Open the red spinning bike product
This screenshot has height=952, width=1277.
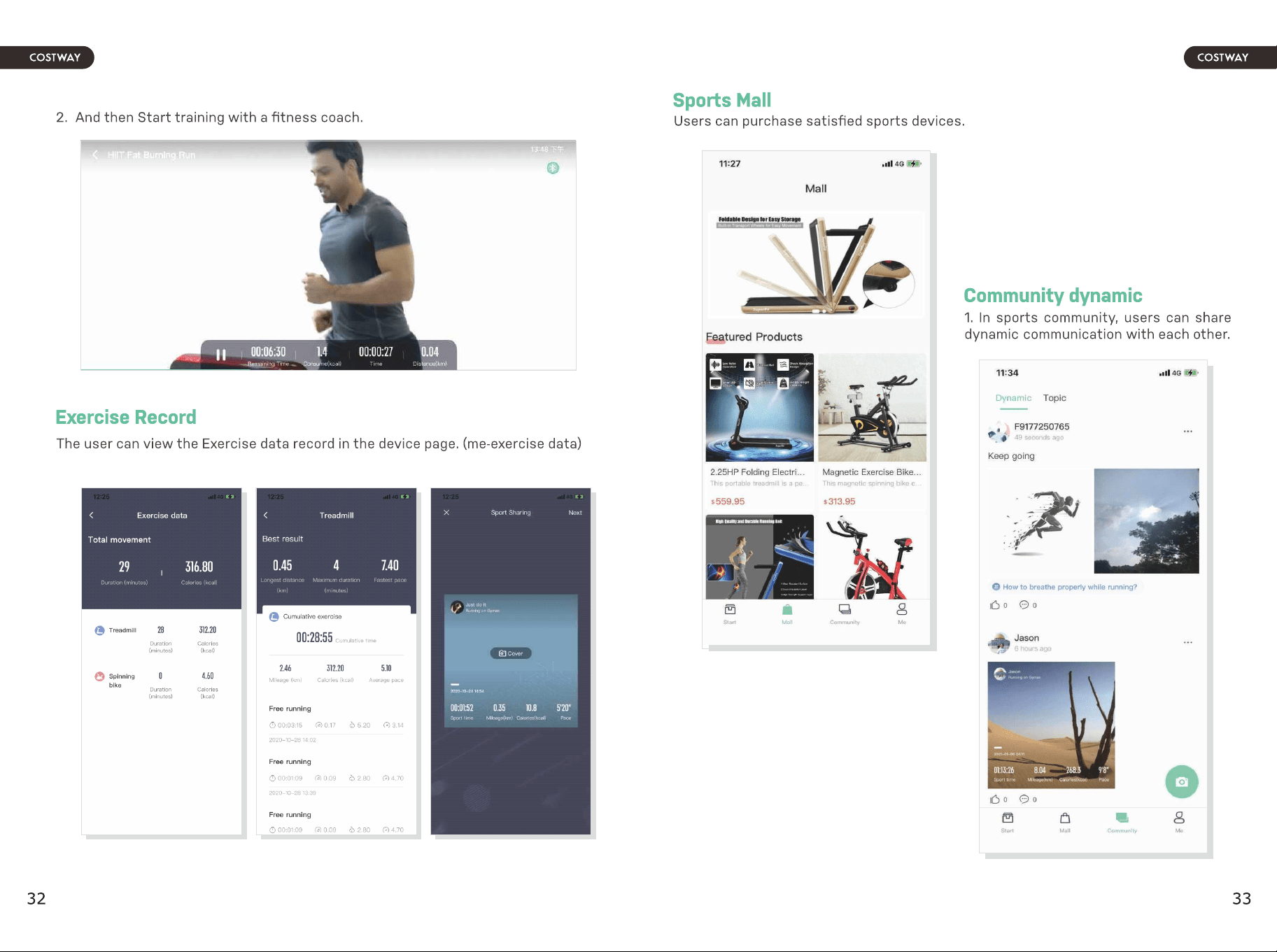click(872, 557)
